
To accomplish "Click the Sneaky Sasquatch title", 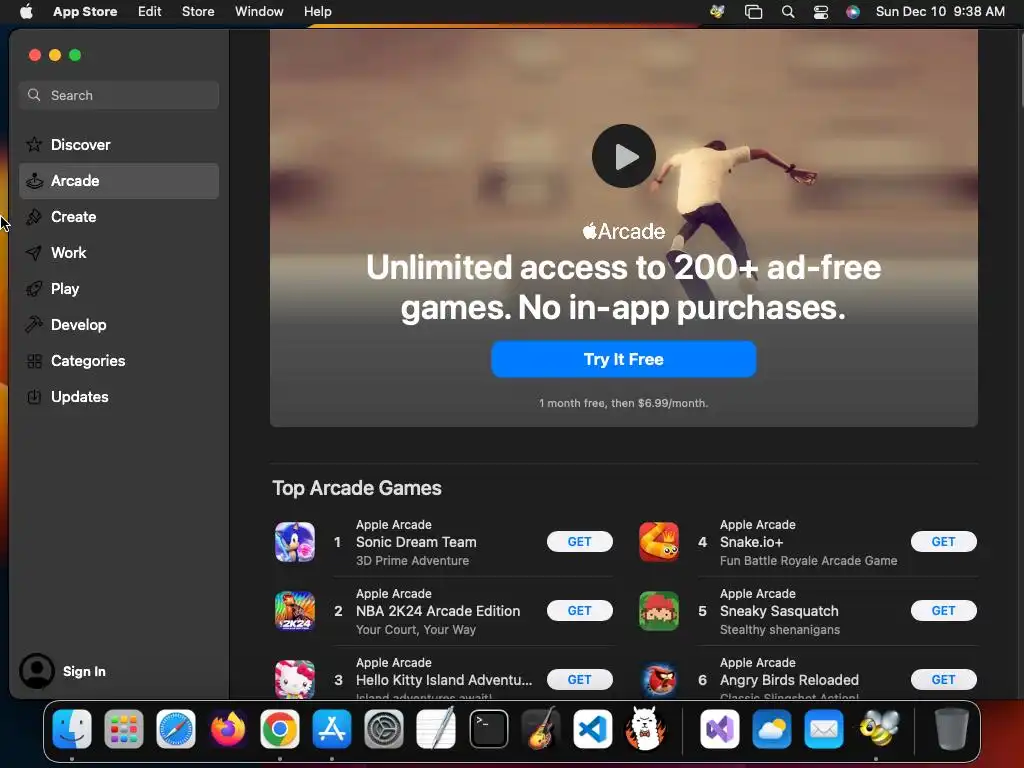I will [779, 611].
